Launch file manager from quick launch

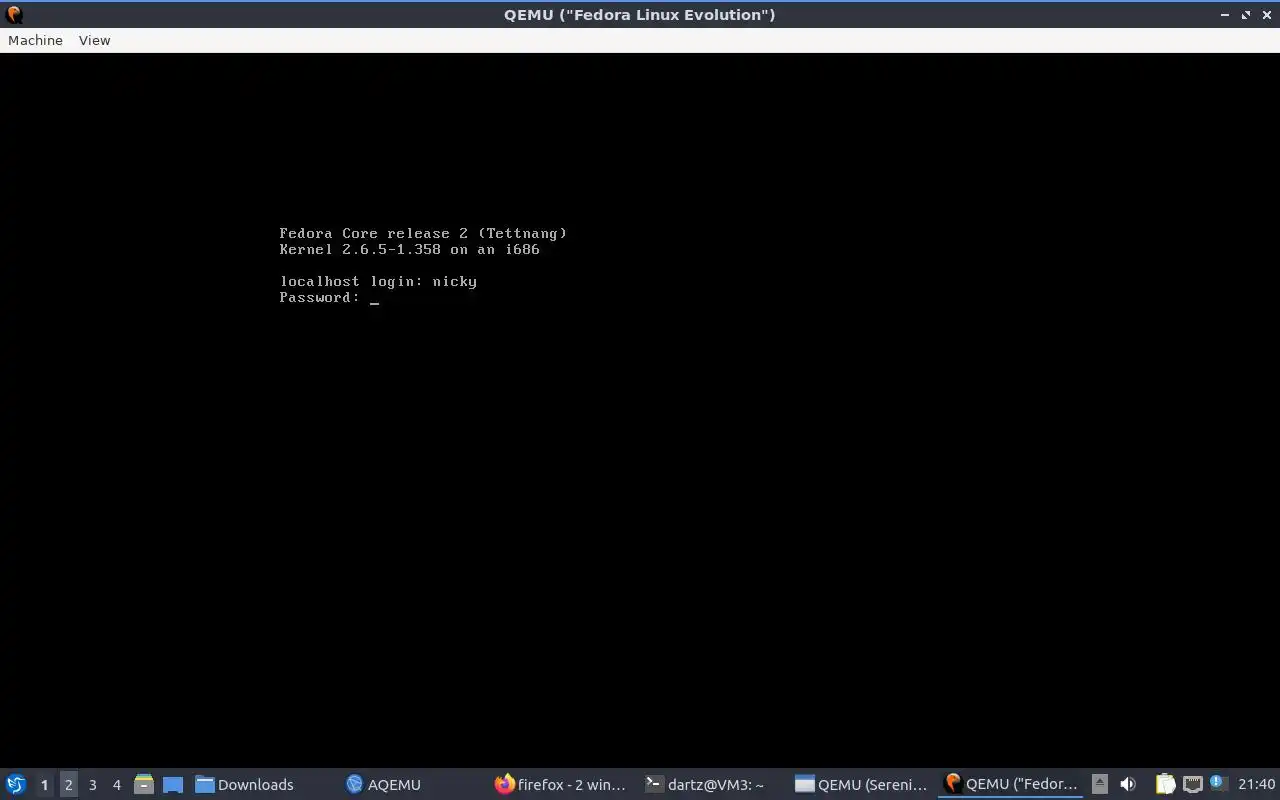pyautogui.click(x=143, y=784)
